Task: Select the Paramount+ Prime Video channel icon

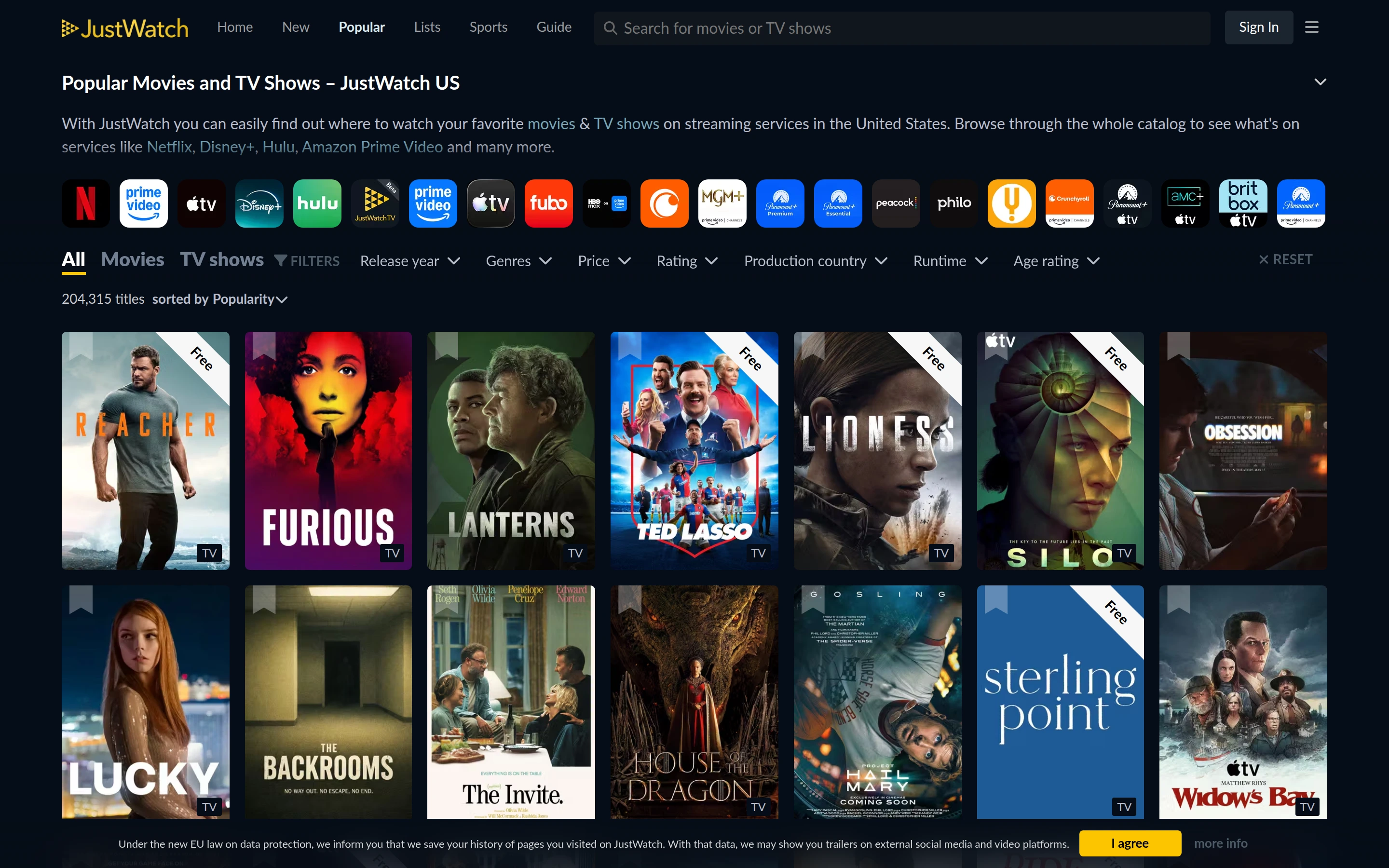Action: coord(1301,203)
